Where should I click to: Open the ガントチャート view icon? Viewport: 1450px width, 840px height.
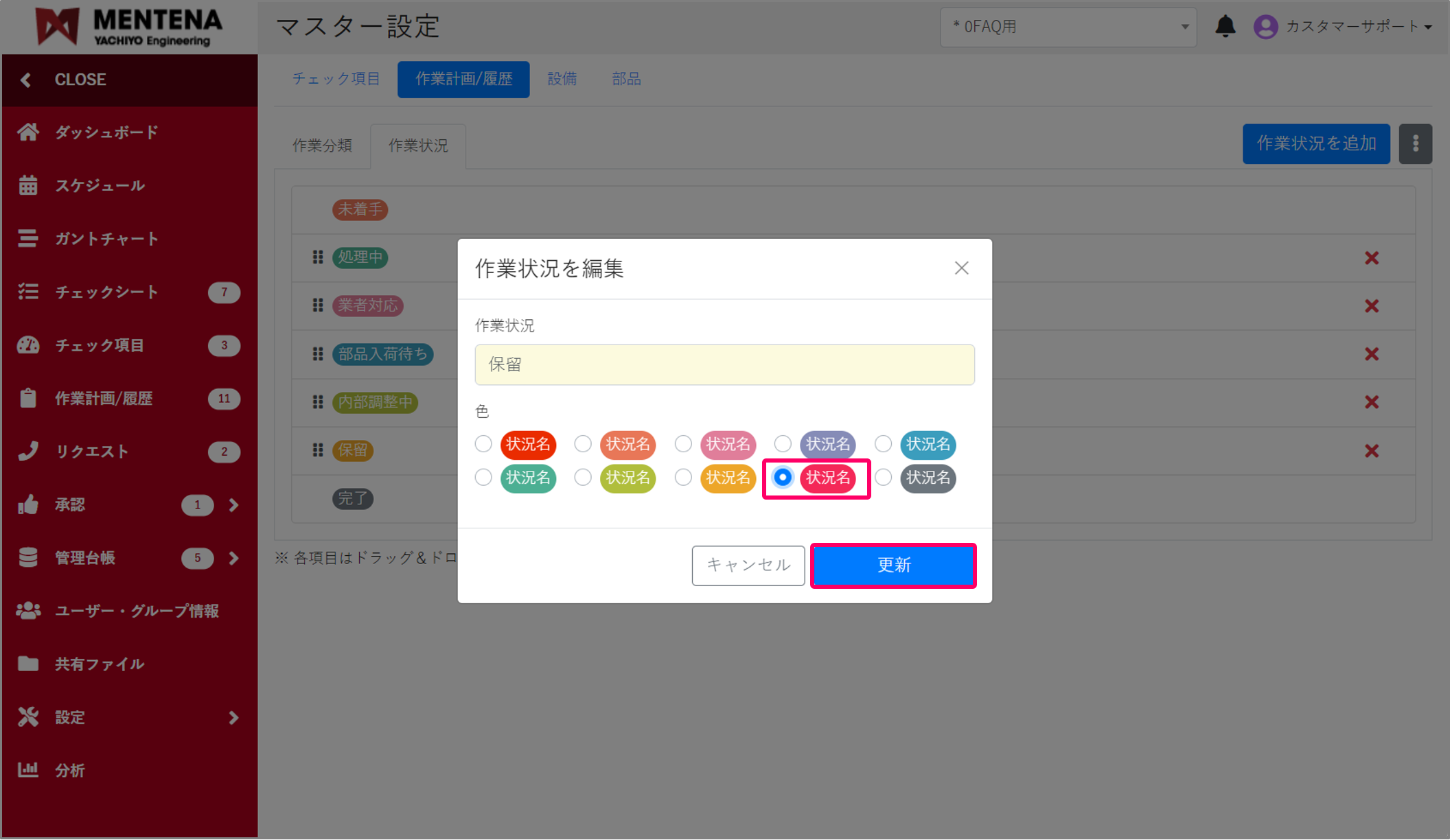(x=28, y=238)
